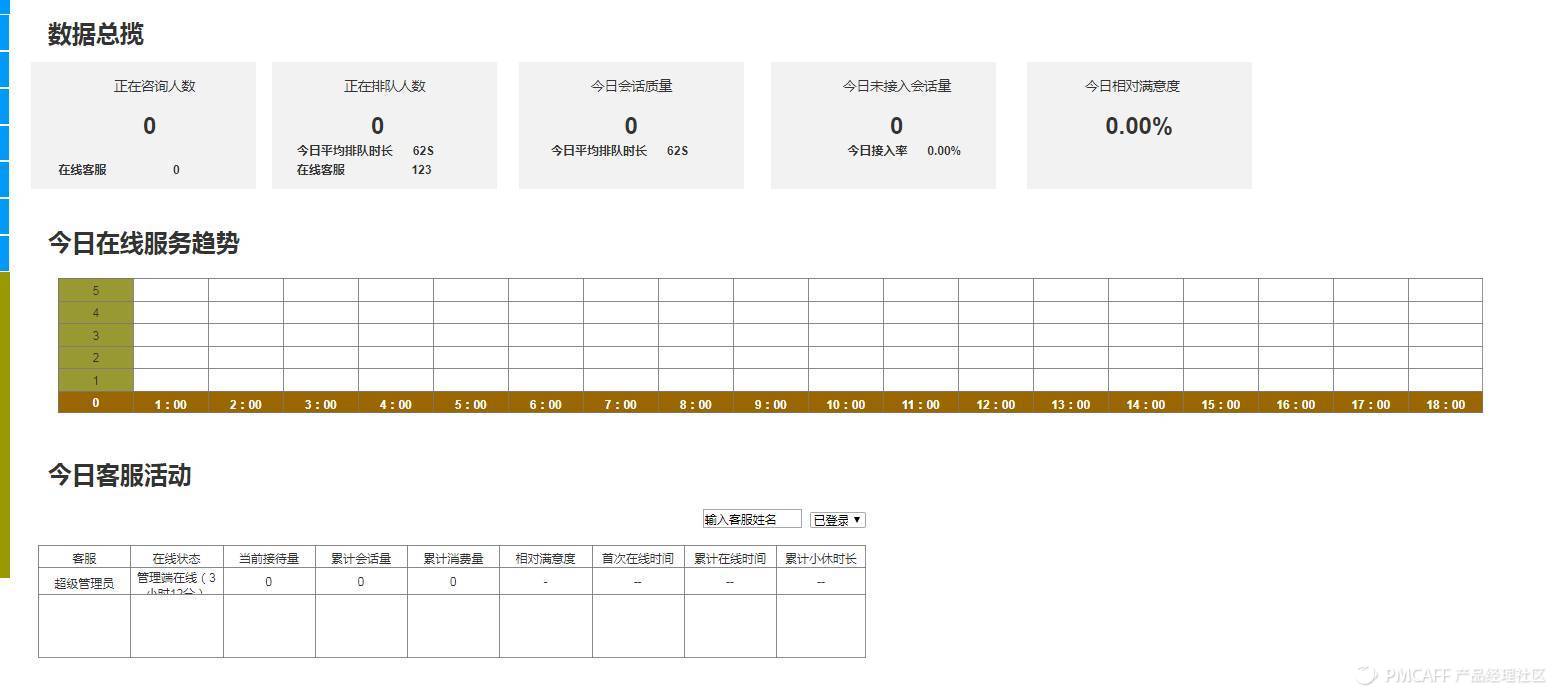Click the 今日相对满意度 statistic card

click(x=1139, y=125)
